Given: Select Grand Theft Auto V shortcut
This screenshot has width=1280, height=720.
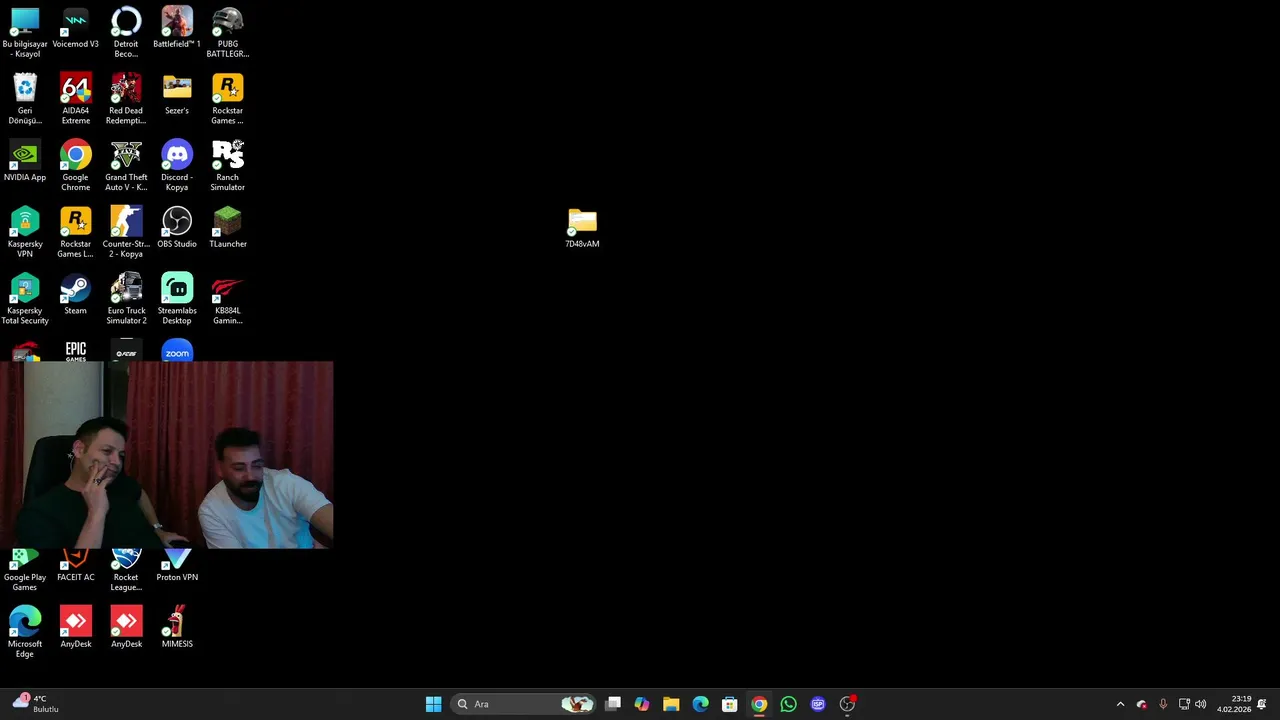Looking at the screenshot, I should point(126,166).
